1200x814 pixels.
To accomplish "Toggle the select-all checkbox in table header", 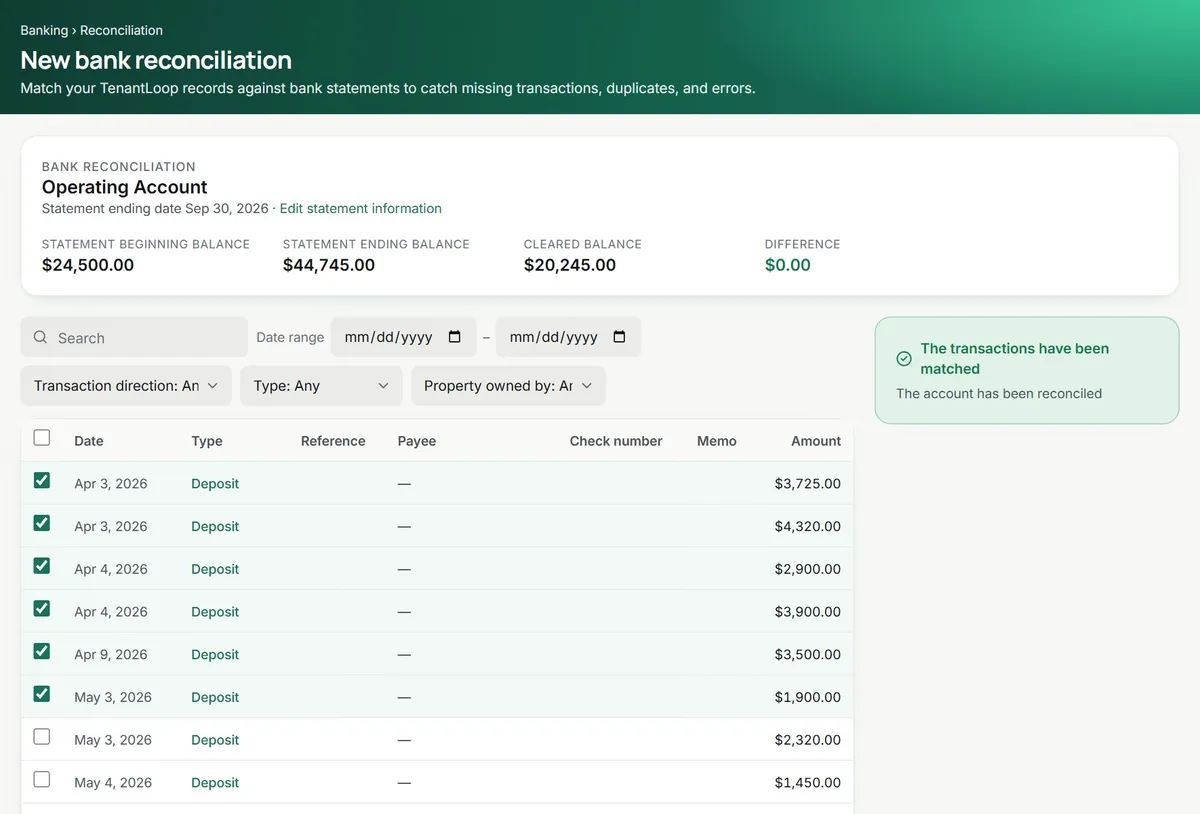I will coord(42,438).
